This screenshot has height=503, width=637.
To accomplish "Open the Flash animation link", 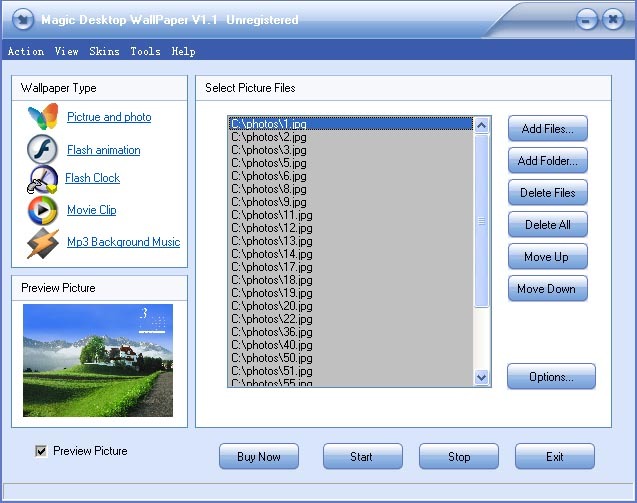I will [104, 150].
